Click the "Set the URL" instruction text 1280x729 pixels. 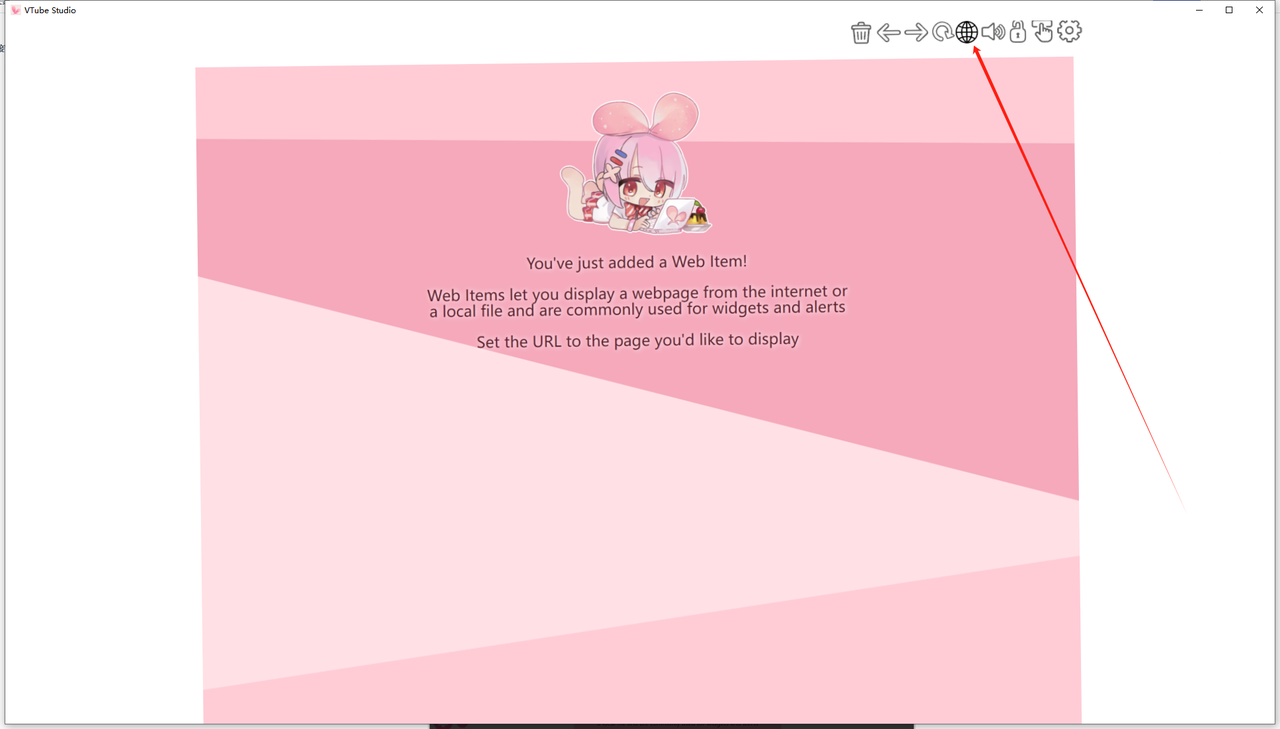tap(637, 341)
